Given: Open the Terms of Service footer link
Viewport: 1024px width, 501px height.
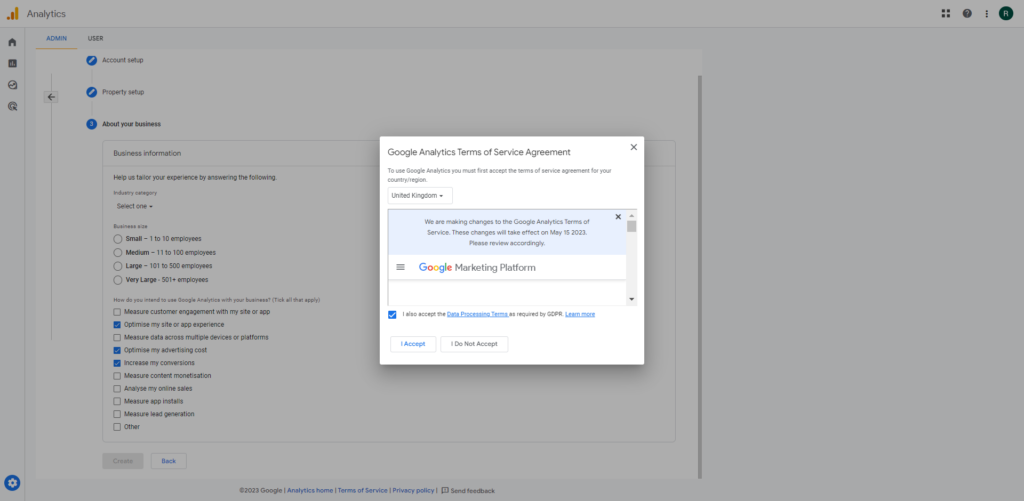Looking at the screenshot, I should tap(362, 491).
